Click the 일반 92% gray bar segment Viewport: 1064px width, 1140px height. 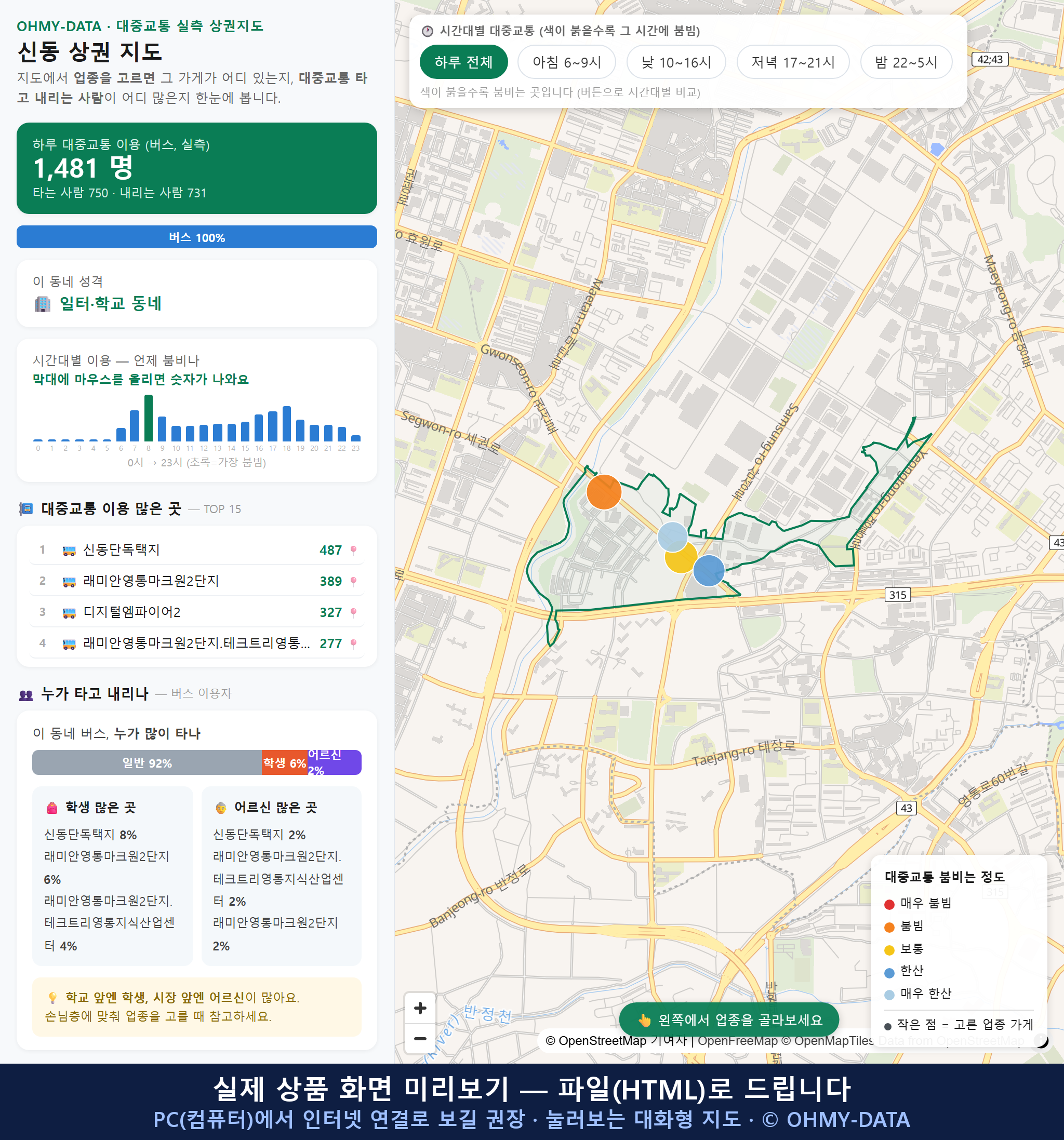click(x=147, y=762)
